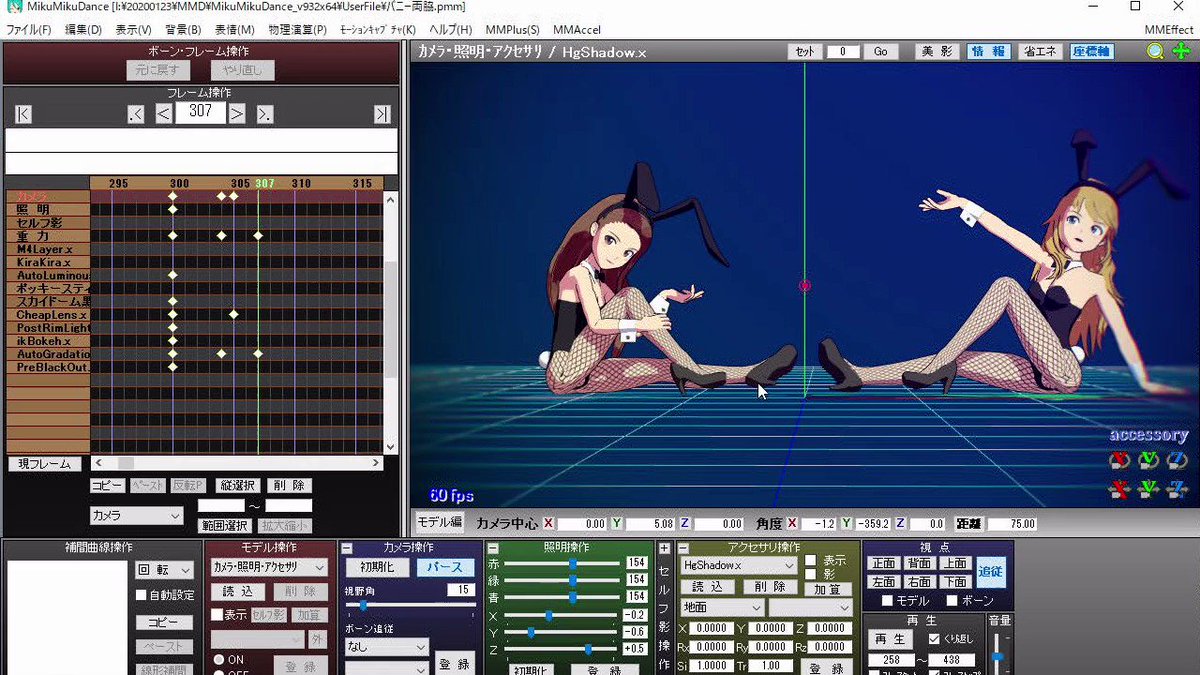Jump to the first frame button

pos(24,114)
